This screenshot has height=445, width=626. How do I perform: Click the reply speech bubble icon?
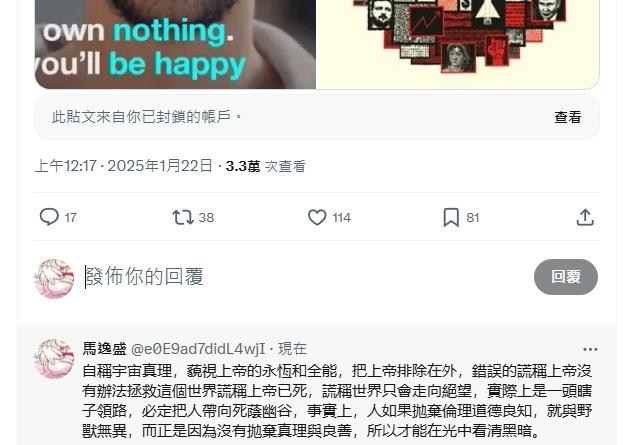click(x=49, y=217)
